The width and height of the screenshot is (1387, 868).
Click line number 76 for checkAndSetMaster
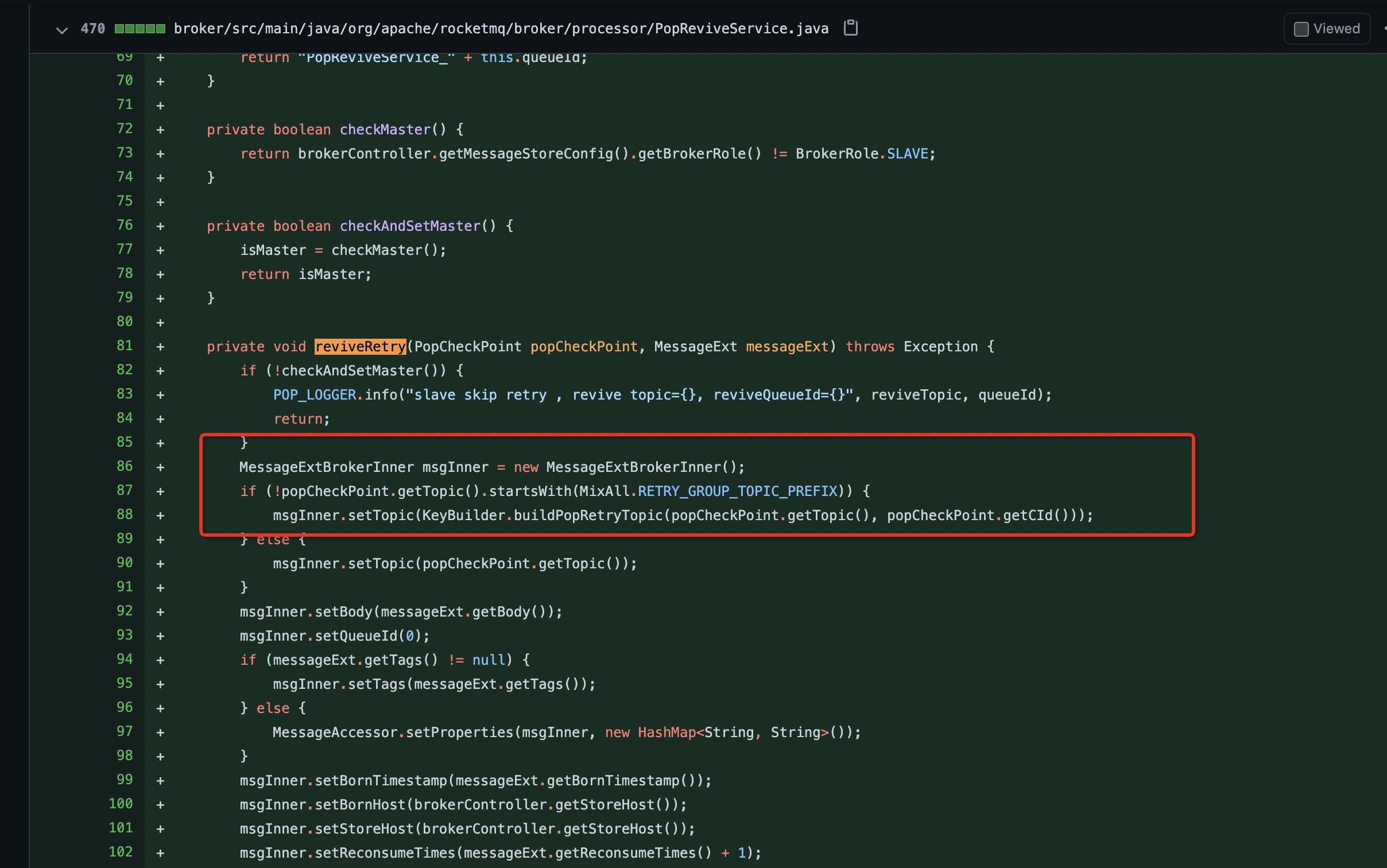(x=124, y=225)
